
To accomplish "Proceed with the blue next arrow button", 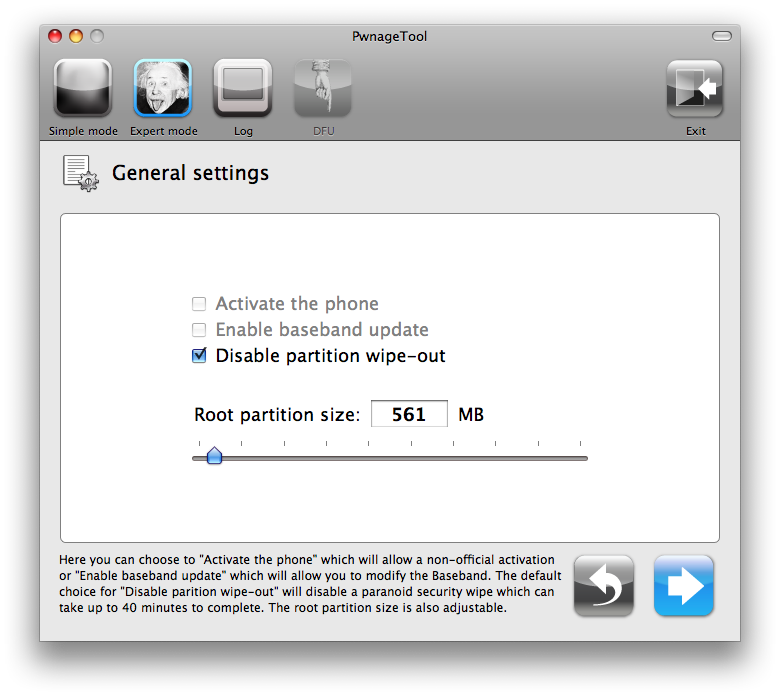I will 683,586.
